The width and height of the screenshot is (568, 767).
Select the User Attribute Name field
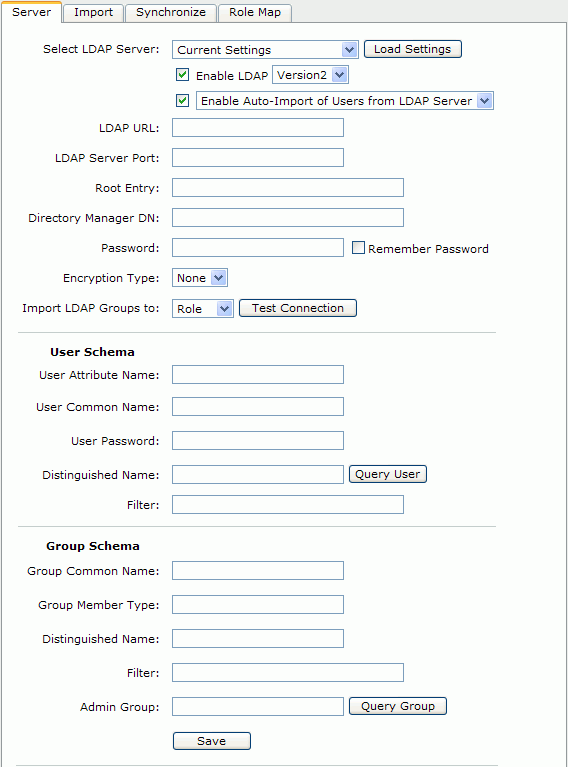[258, 375]
